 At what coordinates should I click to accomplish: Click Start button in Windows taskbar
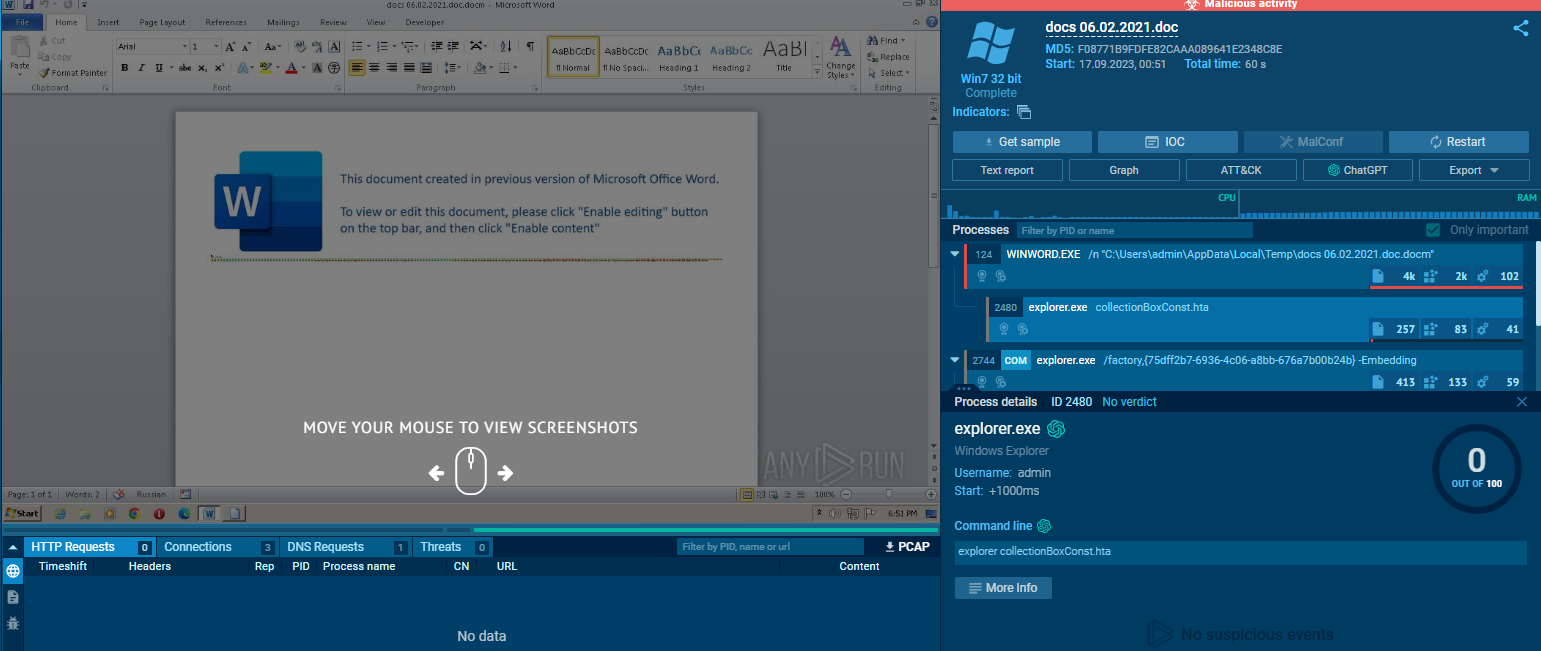22,513
